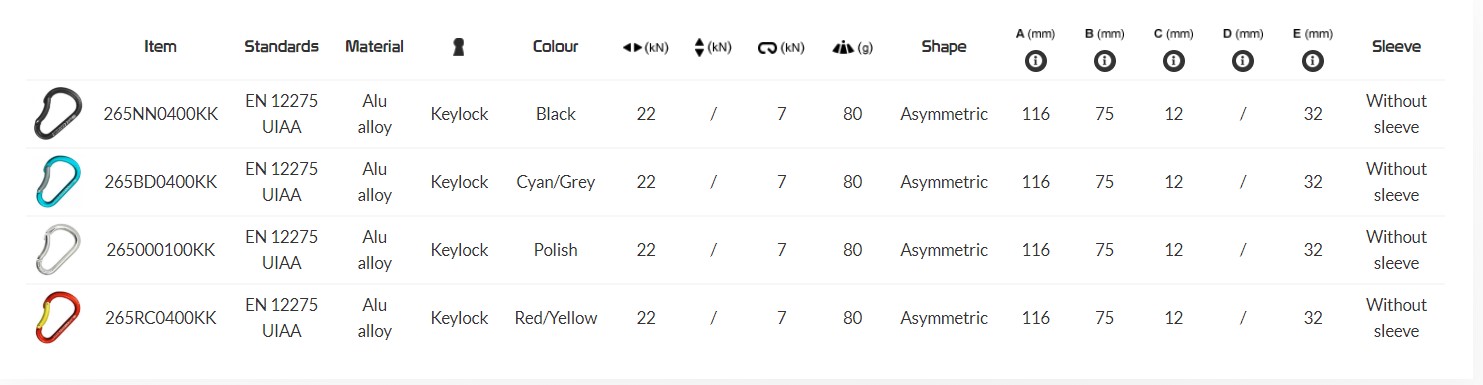
Task: Show info for the E (mm) column
Action: click(x=1313, y=61)
